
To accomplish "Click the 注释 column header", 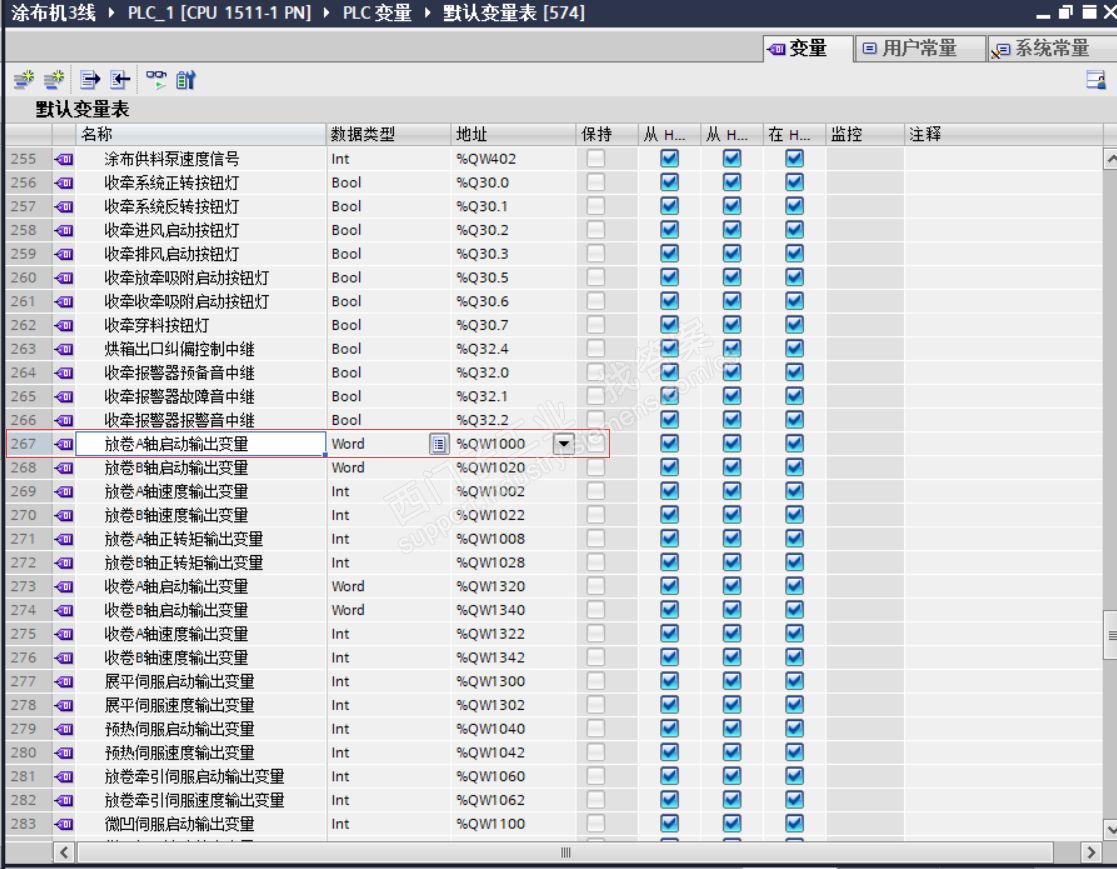I will [x=1003, y=134].
